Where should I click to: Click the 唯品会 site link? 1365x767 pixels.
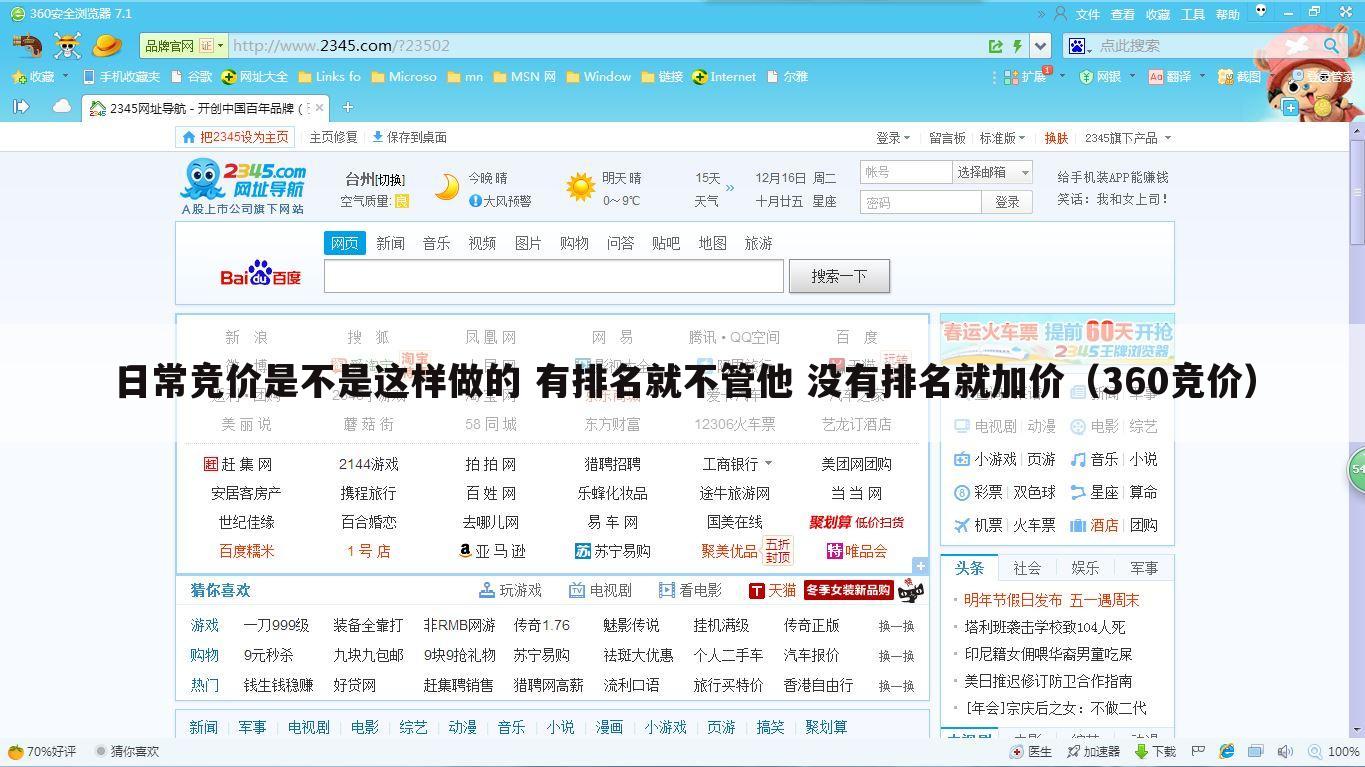tap(857, 551)
